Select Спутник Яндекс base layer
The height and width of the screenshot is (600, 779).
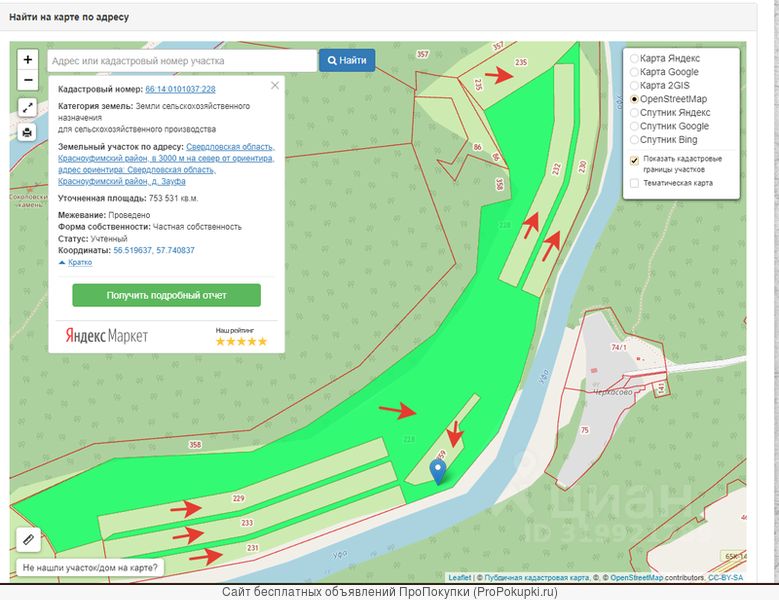tap(634, 113)
